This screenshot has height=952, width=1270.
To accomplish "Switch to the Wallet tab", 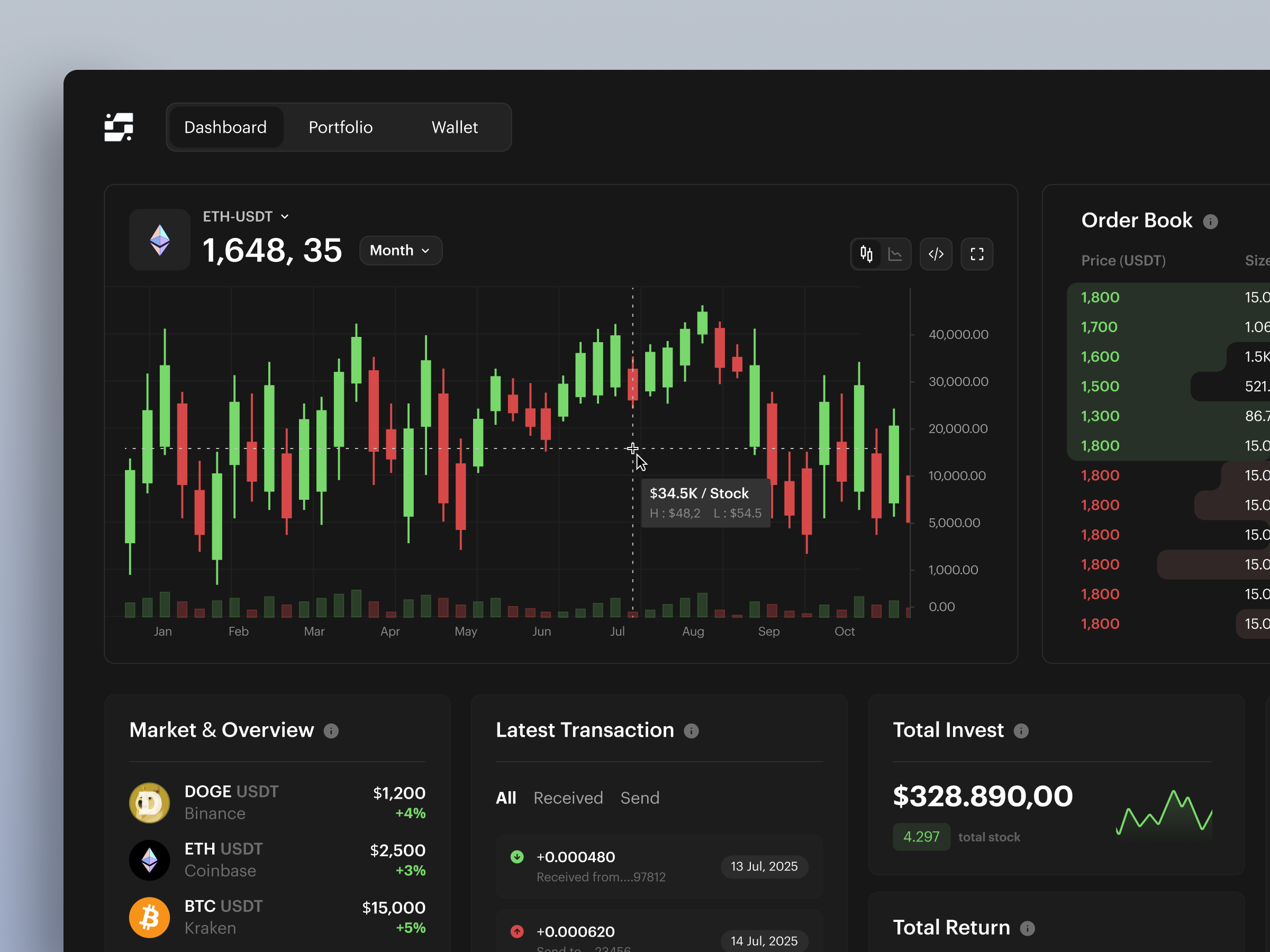I will click(x=454, y=127).
